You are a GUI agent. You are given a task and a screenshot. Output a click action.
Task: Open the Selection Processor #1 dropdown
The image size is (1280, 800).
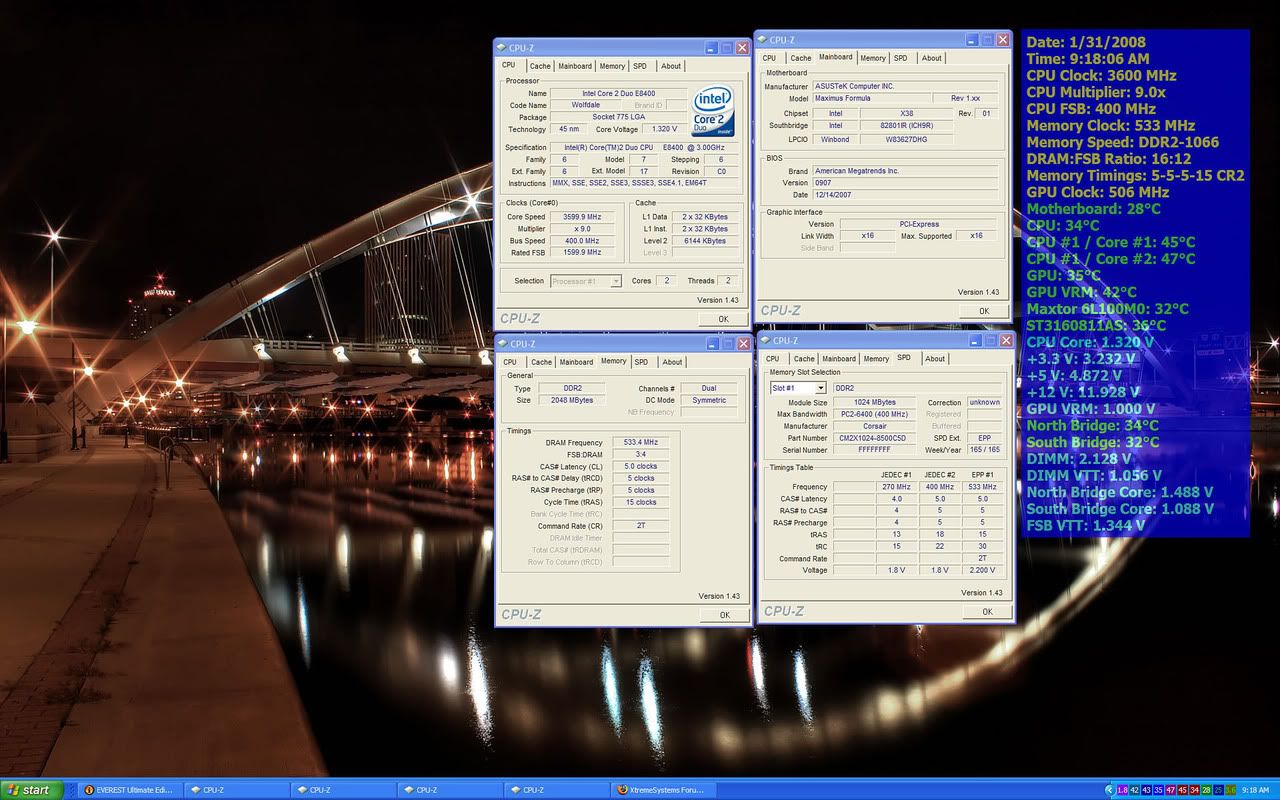(x=586, y=281)
